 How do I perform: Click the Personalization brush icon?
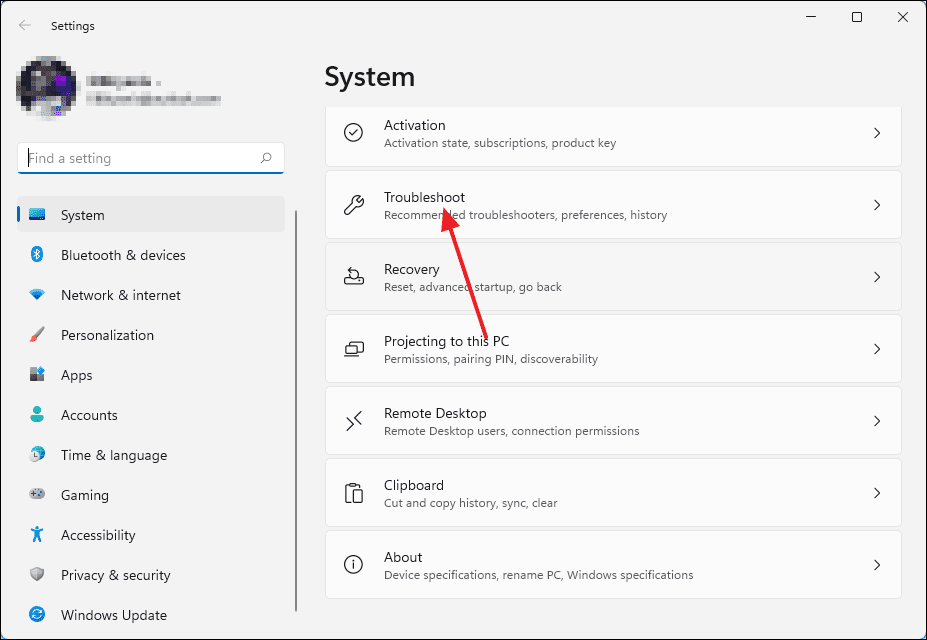tap(37, 335)
